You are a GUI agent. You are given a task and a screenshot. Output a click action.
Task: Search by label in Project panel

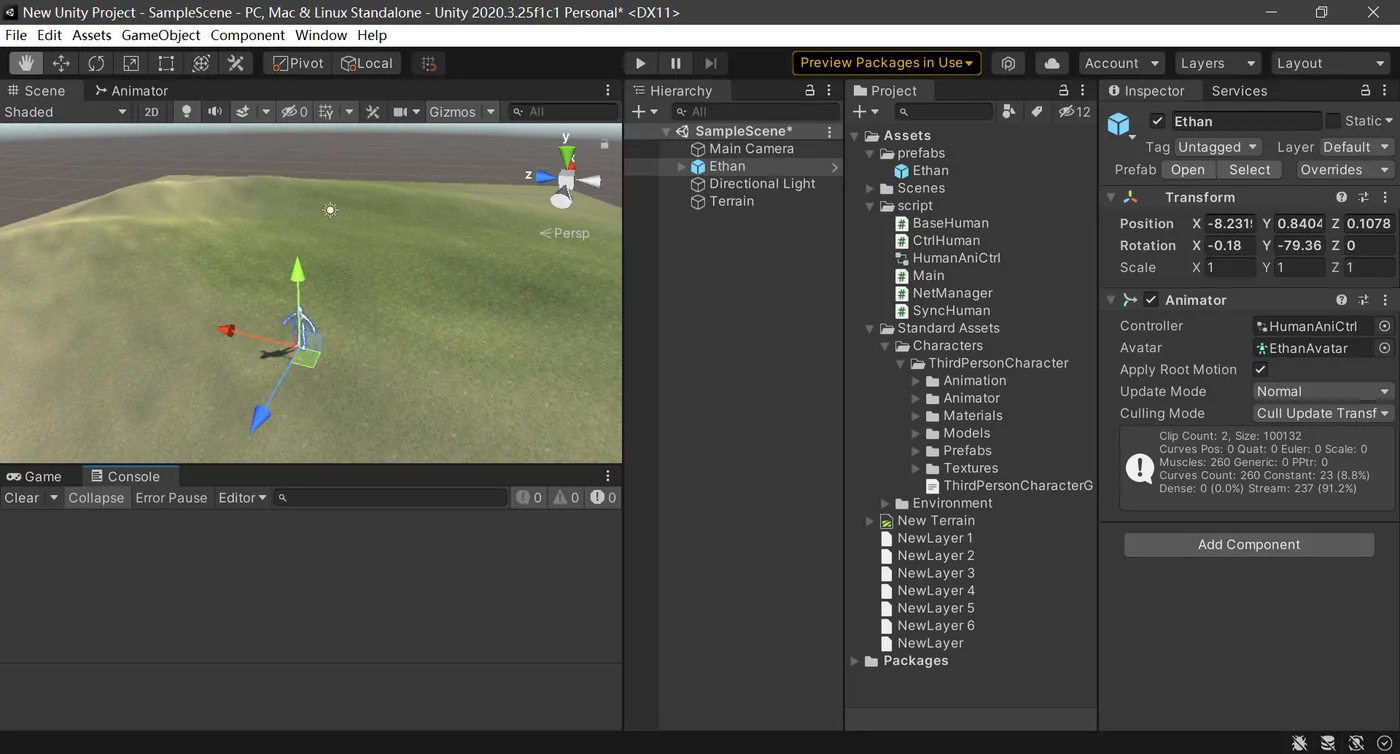(1037, 112)
